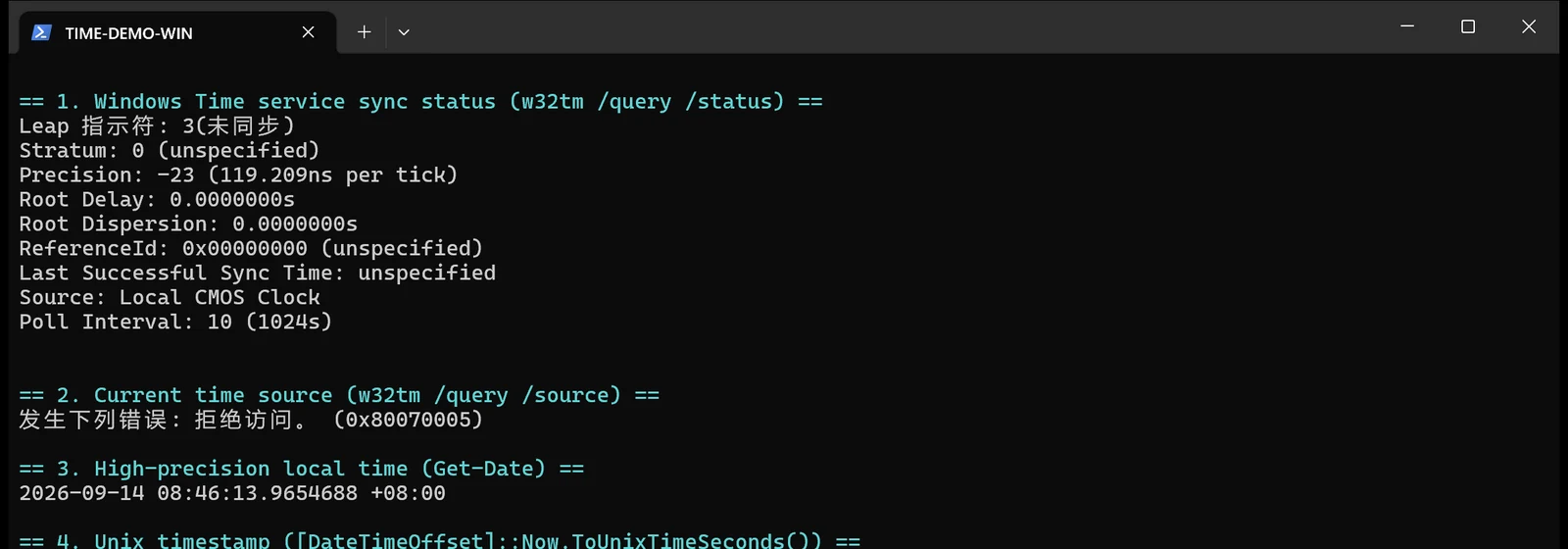Click the Last Successful Sync Time line
The height and width of the screenshot is (549, 1568).
258,274
